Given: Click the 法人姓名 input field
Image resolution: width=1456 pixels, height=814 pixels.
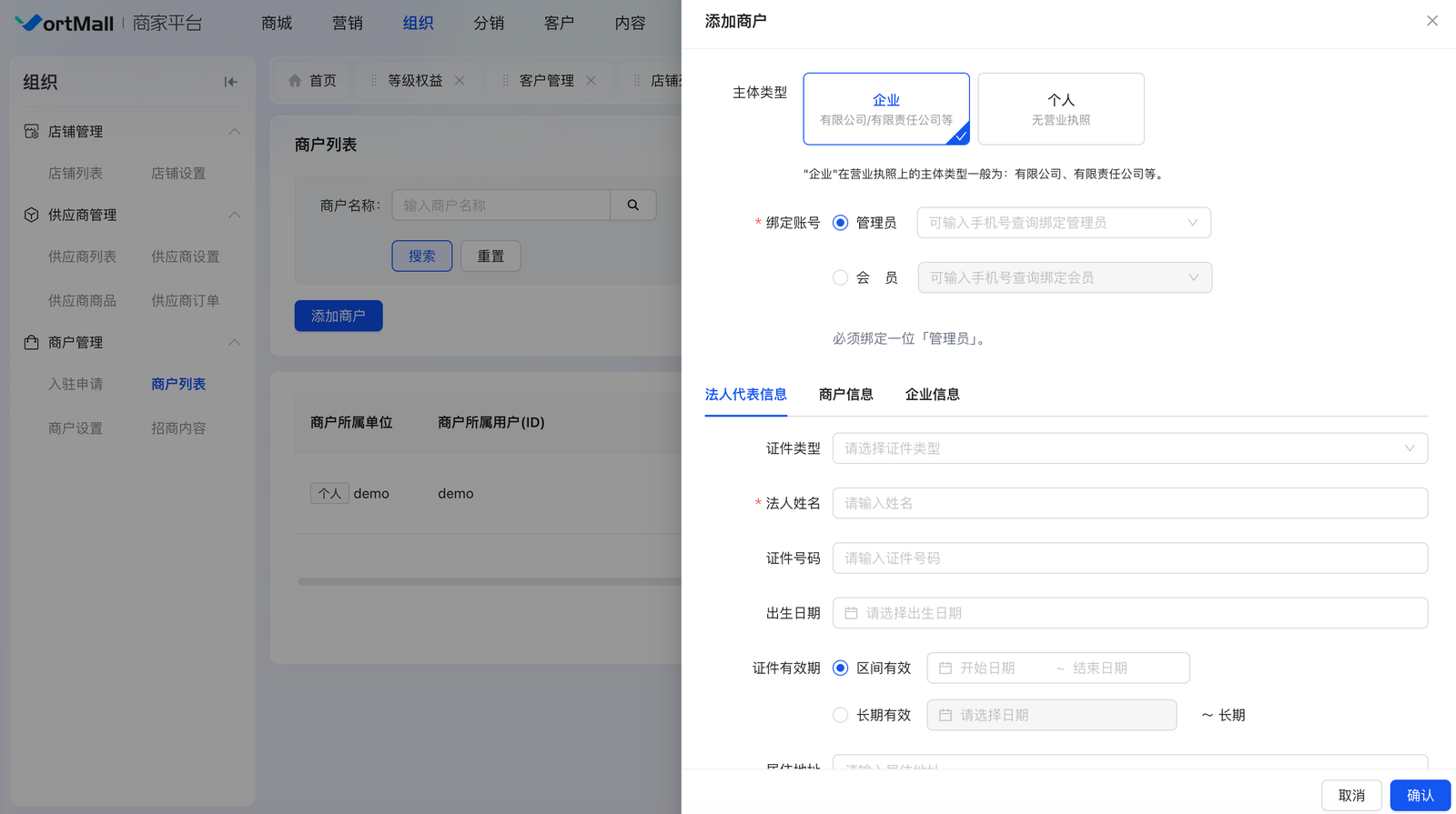Looking at the screenshot, I should [1129, 504].
